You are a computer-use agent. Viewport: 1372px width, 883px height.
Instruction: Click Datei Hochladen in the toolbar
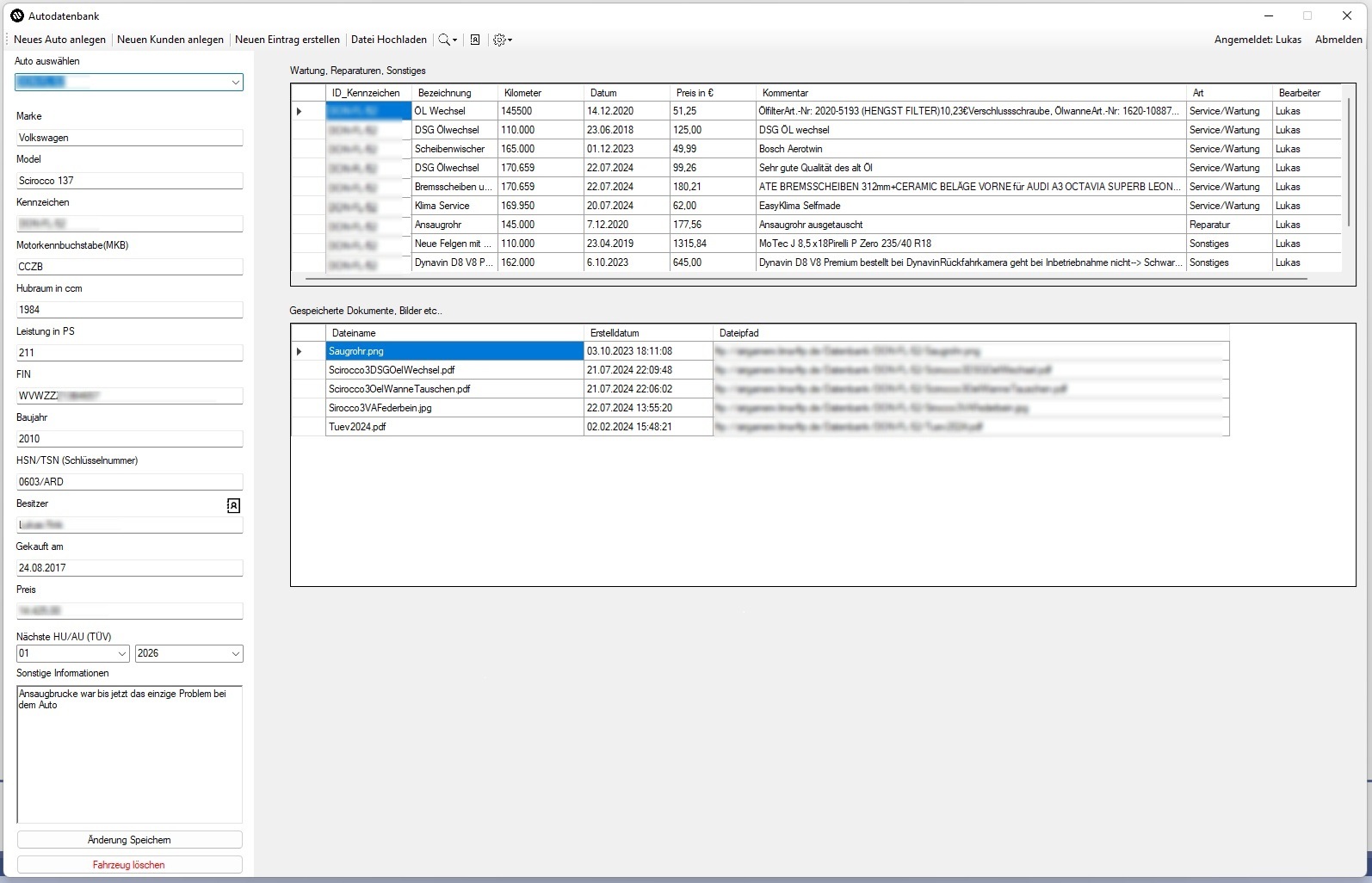coord(389,40)
